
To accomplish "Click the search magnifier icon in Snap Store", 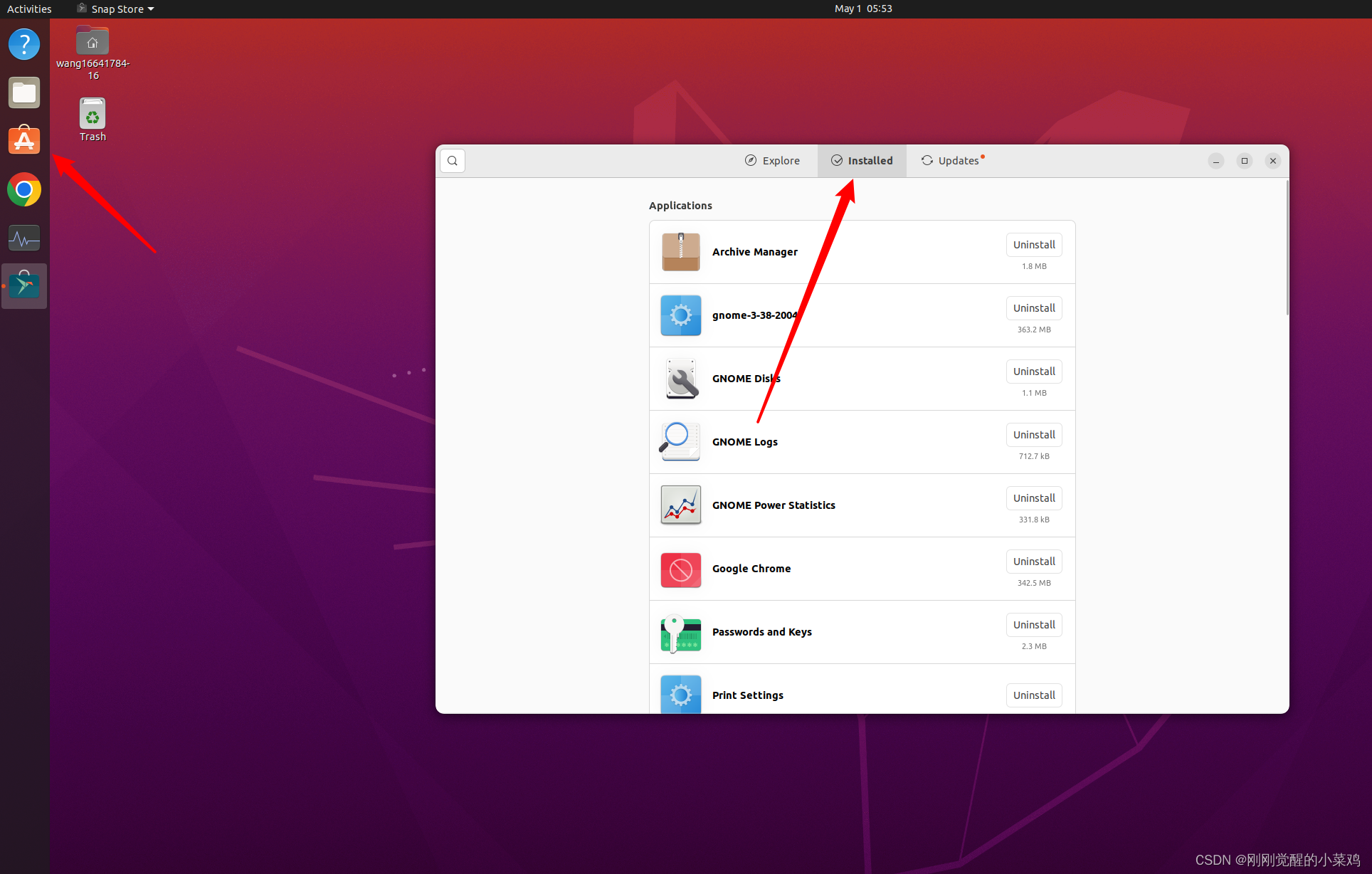I will click(x=453, y=161).
